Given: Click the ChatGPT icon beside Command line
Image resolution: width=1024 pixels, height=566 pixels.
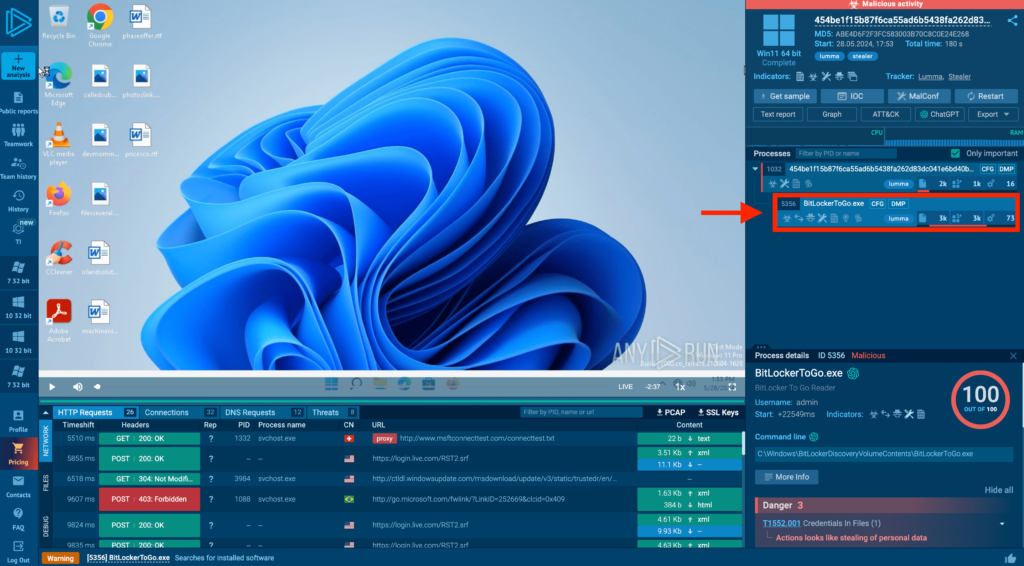Looking at the screenshot, I should (x=814, y=437).
